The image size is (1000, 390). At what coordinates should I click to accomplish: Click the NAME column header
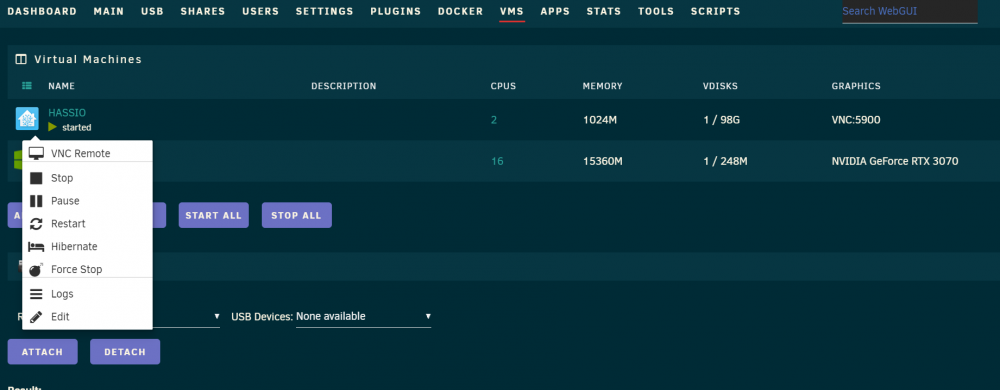(61, 86)
